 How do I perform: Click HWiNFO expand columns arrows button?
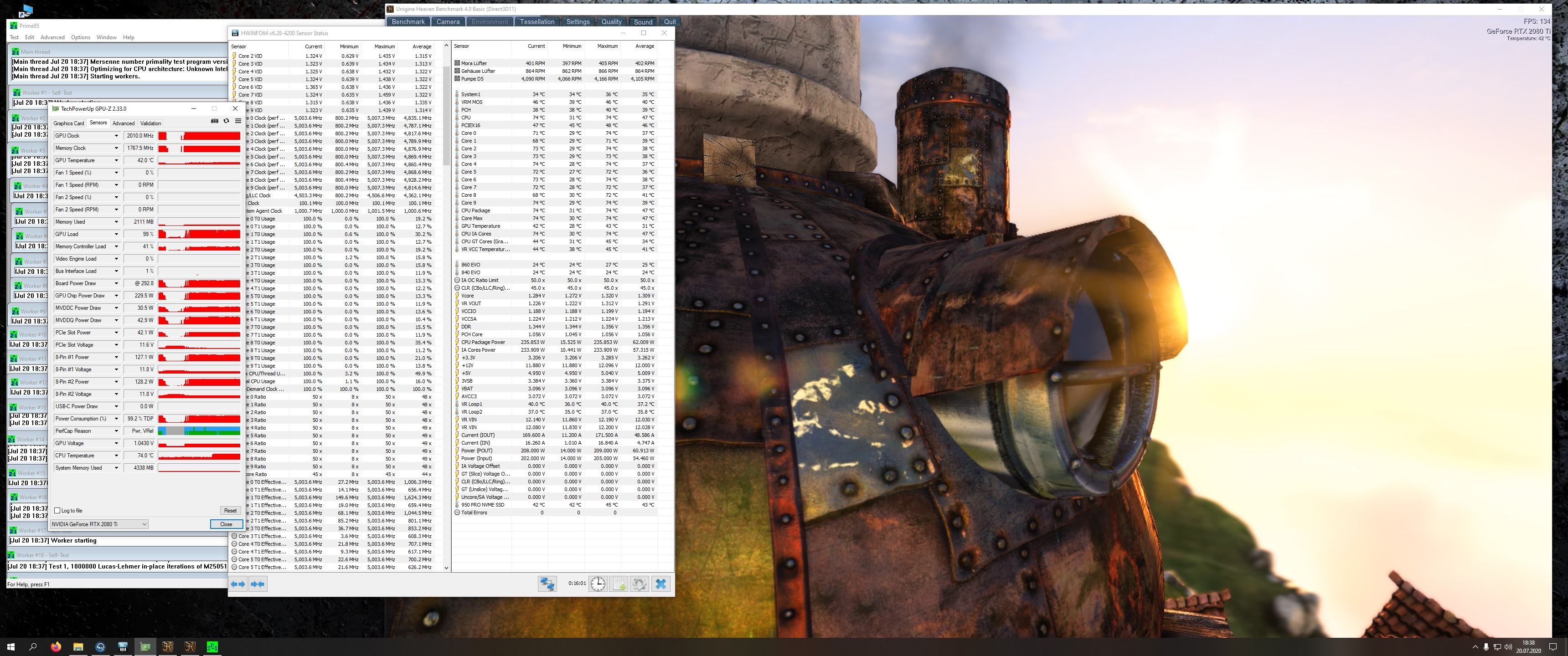click(237, 584)
